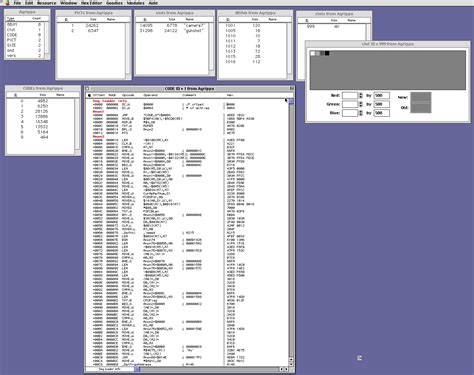Select the clut type in Agrippa list
Image resolution: width=474 pixels, height=375 pixels.
click(24, 30)
